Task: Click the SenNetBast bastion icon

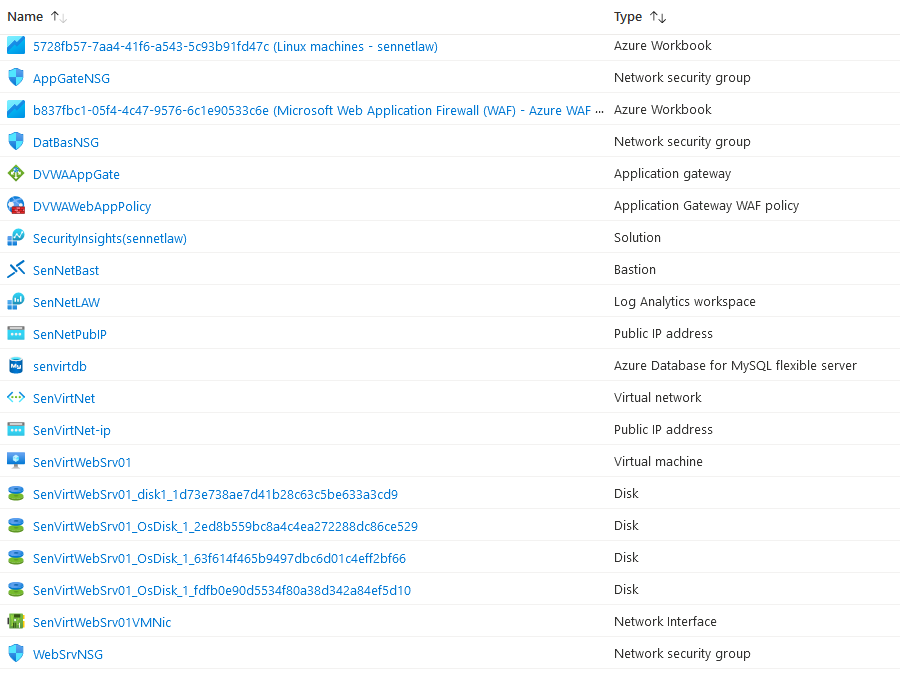Action: 16,269
